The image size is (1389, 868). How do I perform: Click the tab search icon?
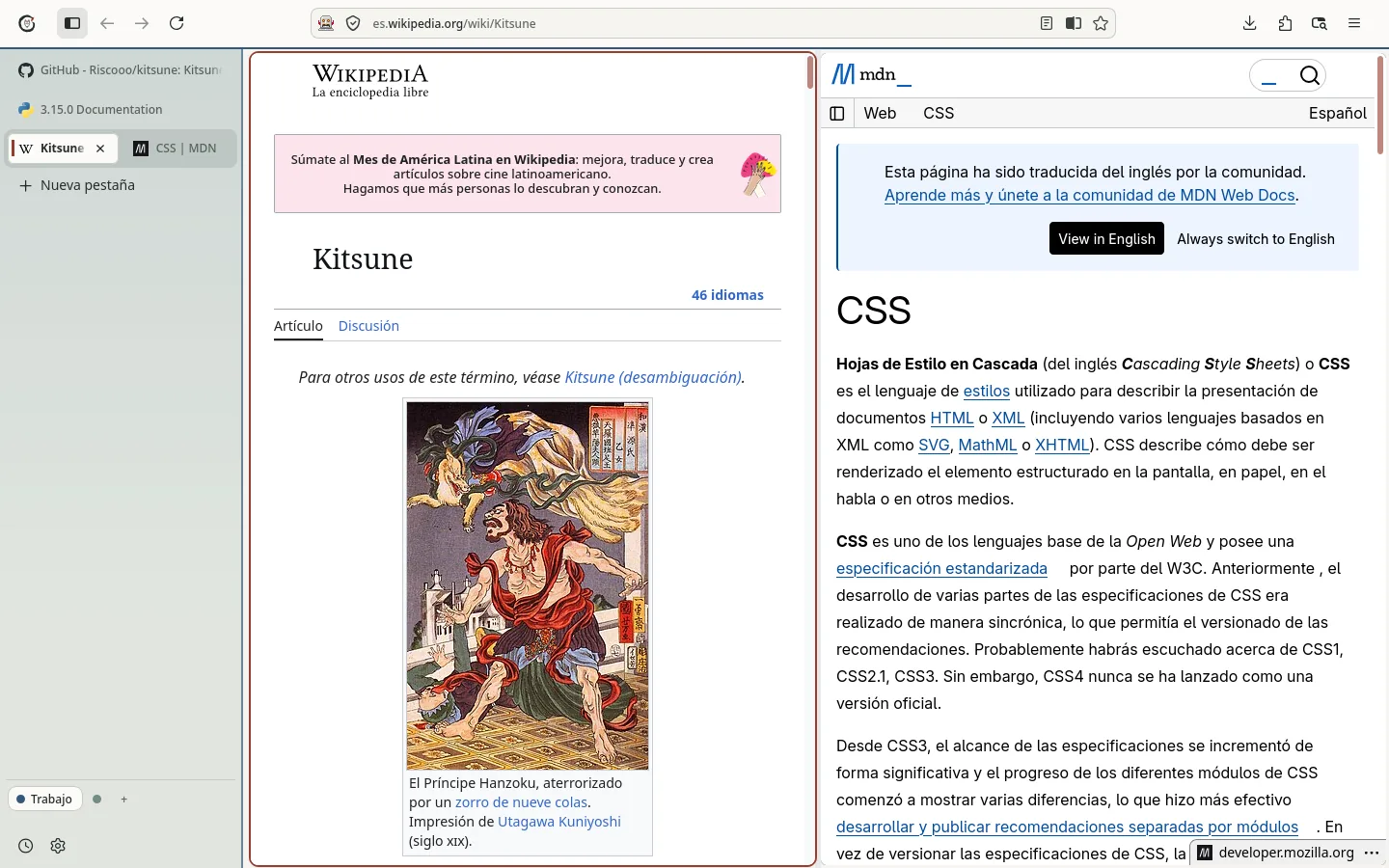[x=1320, y=23]
